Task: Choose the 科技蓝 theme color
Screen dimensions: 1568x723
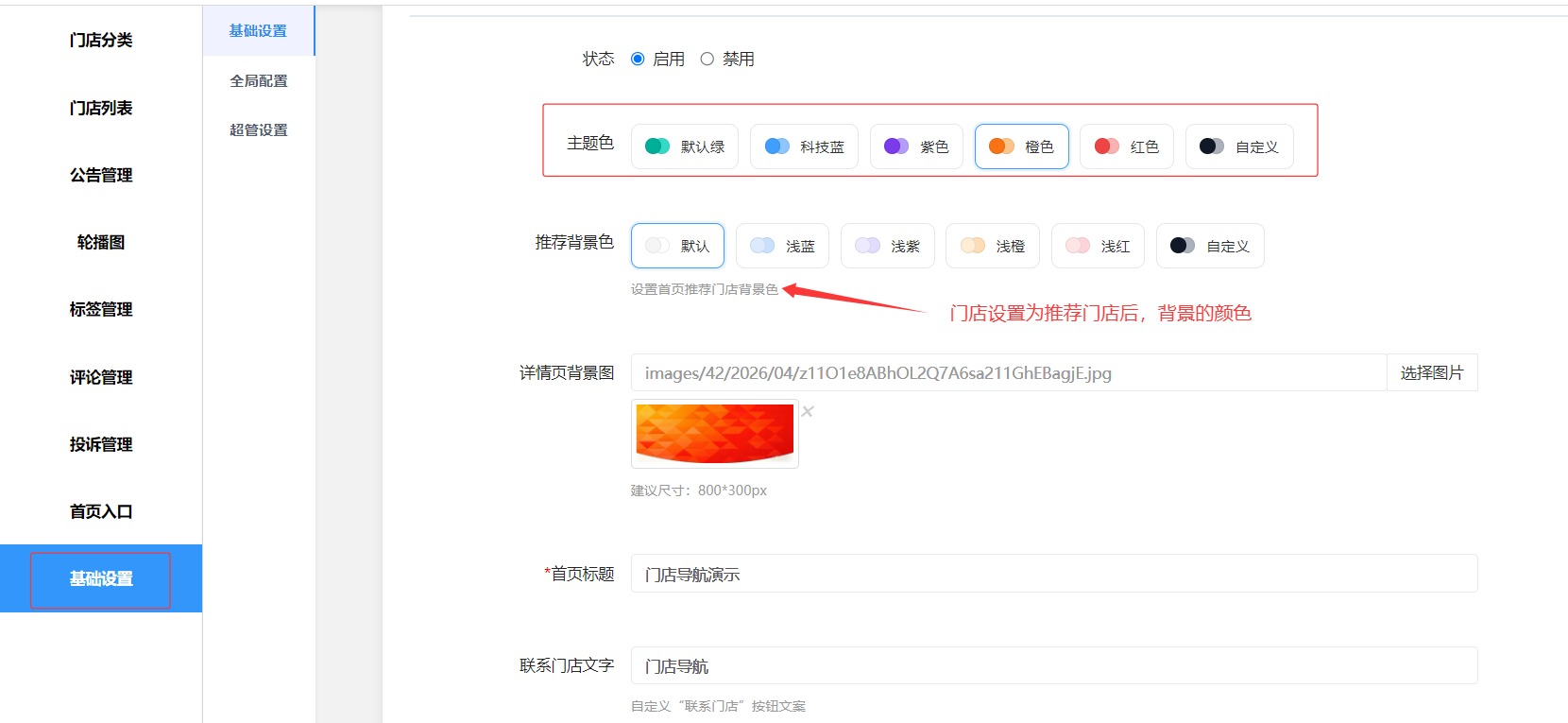Action: pos(804,146)
